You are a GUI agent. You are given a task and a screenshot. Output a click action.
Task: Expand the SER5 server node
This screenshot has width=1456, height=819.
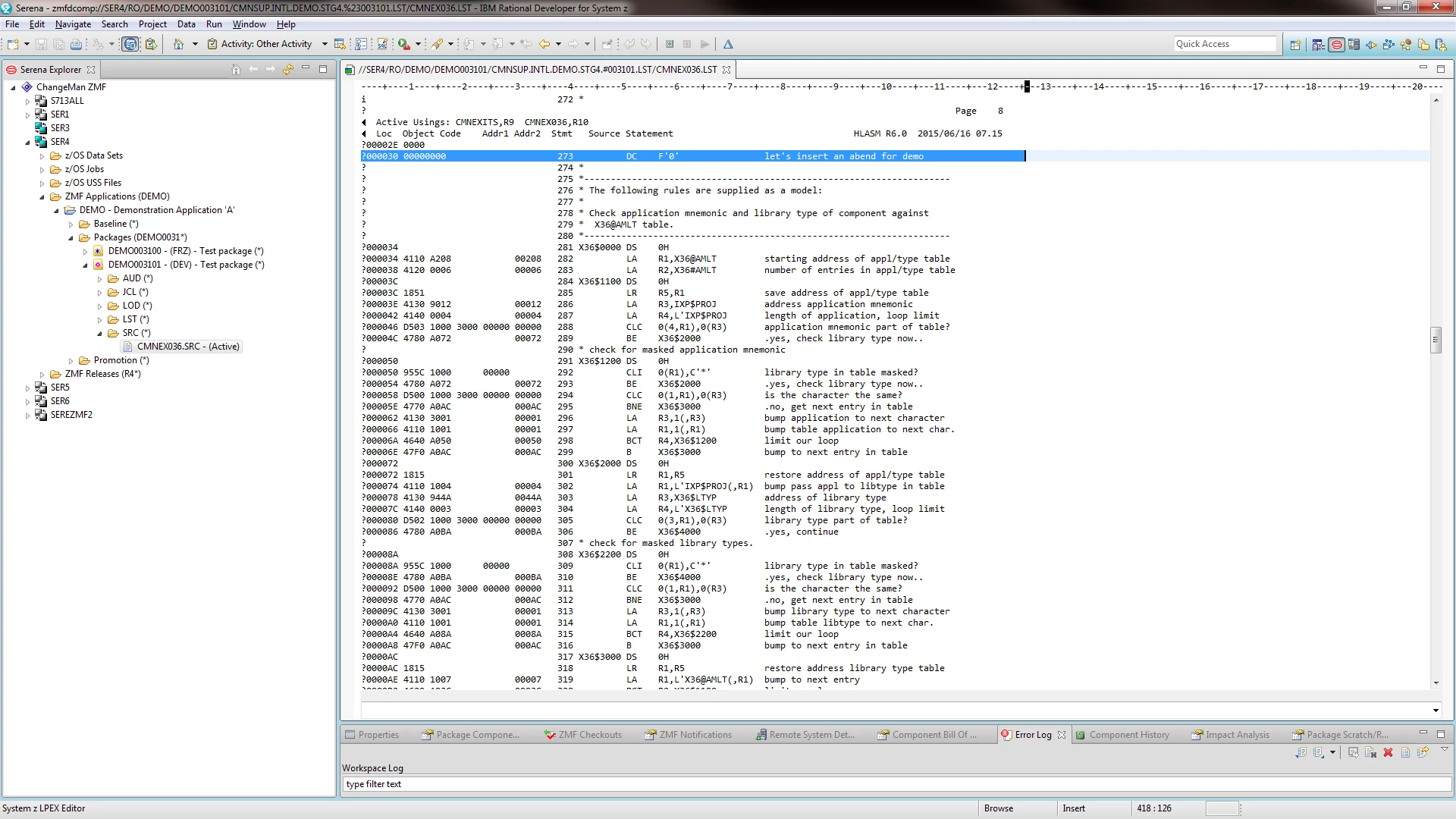coord(28,388)
